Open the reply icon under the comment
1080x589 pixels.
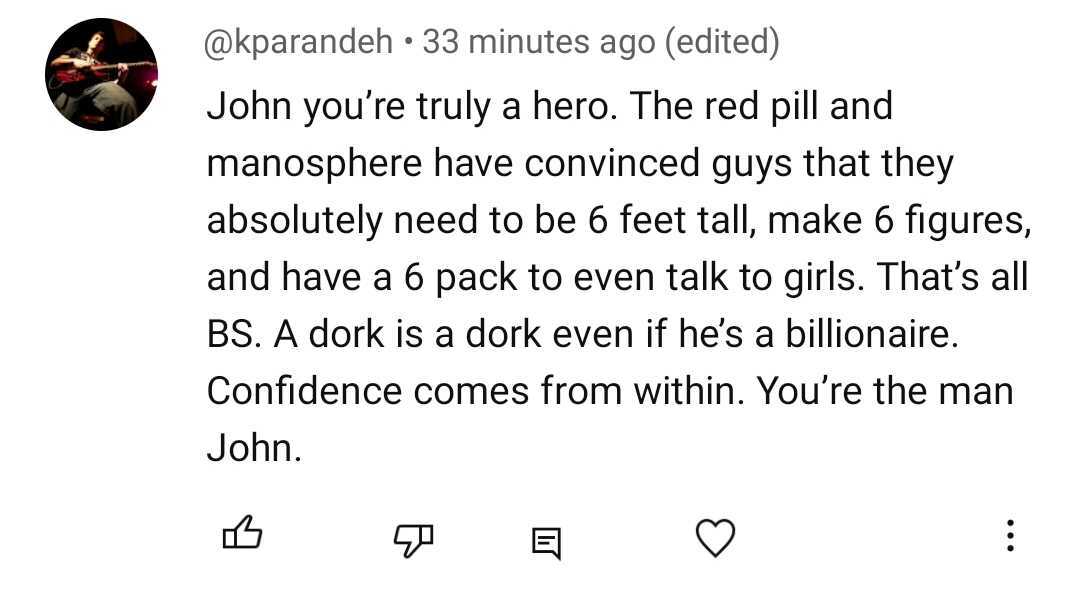545,542
